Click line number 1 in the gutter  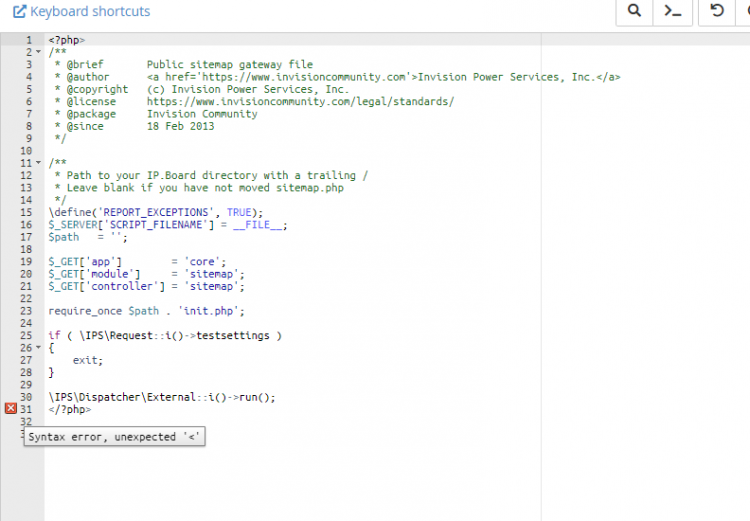(28, 40)
